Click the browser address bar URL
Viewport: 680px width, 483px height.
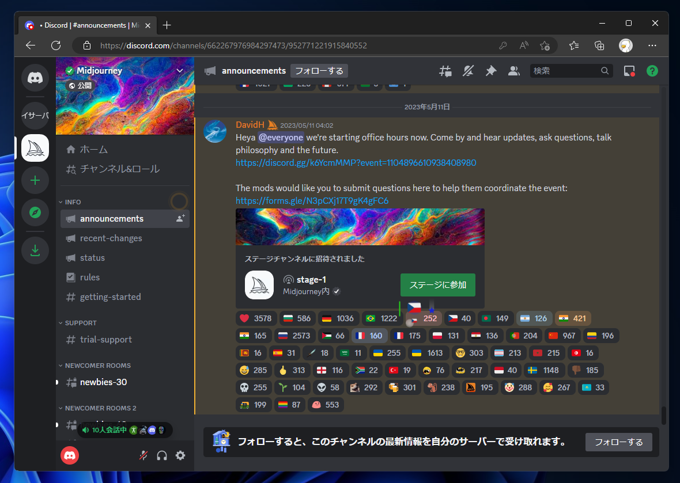click(x=233, y=46)
